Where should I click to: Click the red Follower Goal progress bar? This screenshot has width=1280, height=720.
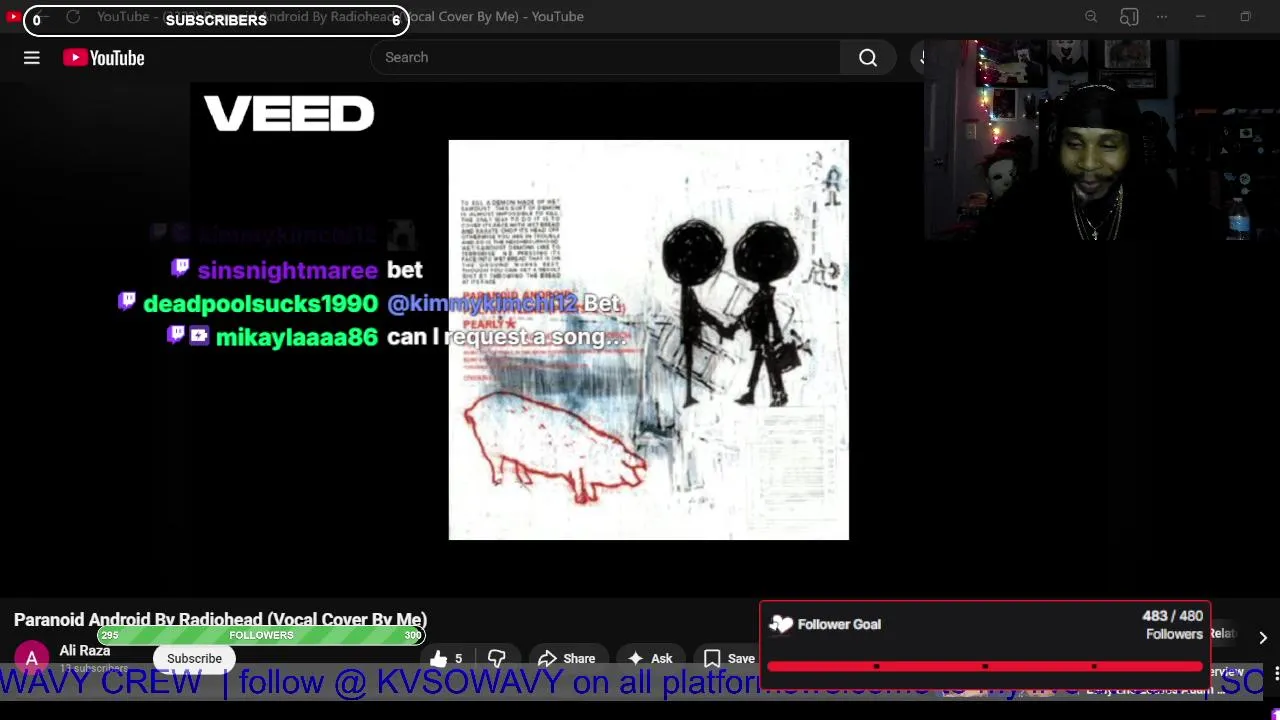(x=985, y=666)
